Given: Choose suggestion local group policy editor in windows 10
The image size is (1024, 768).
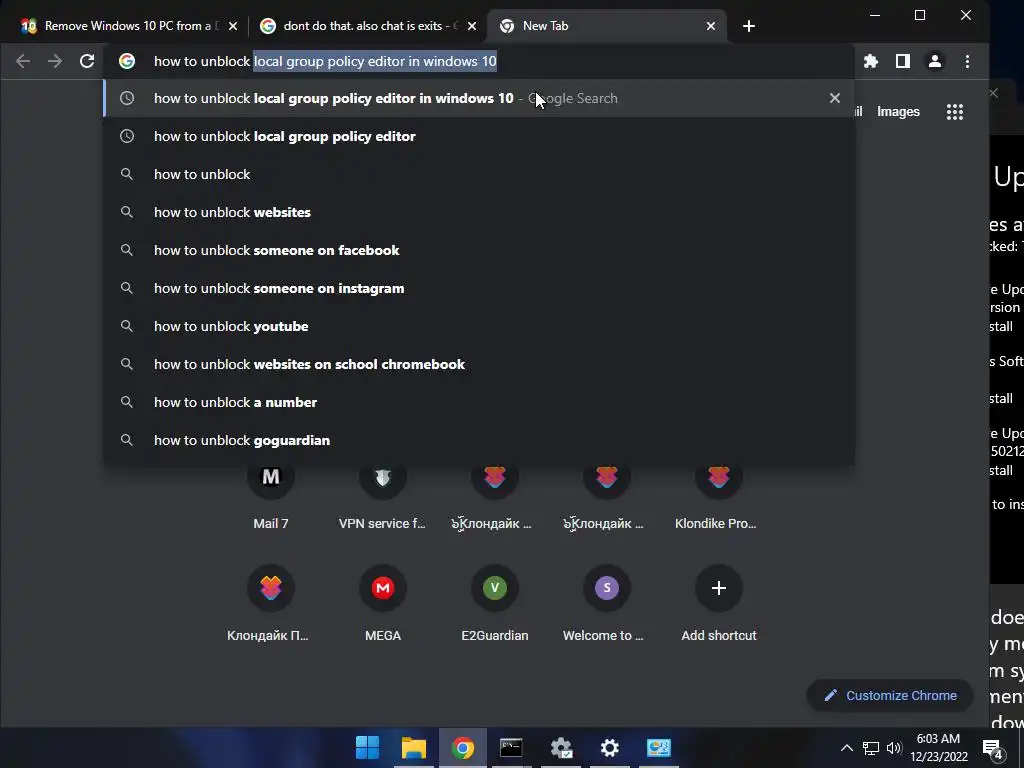Looking at the screenshot, I should [479, 98].
